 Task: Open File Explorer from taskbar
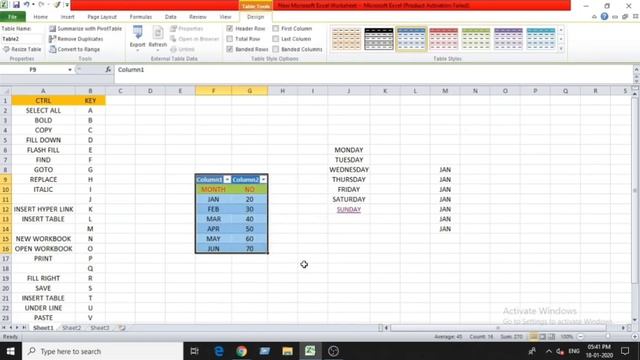pos(287,351)
